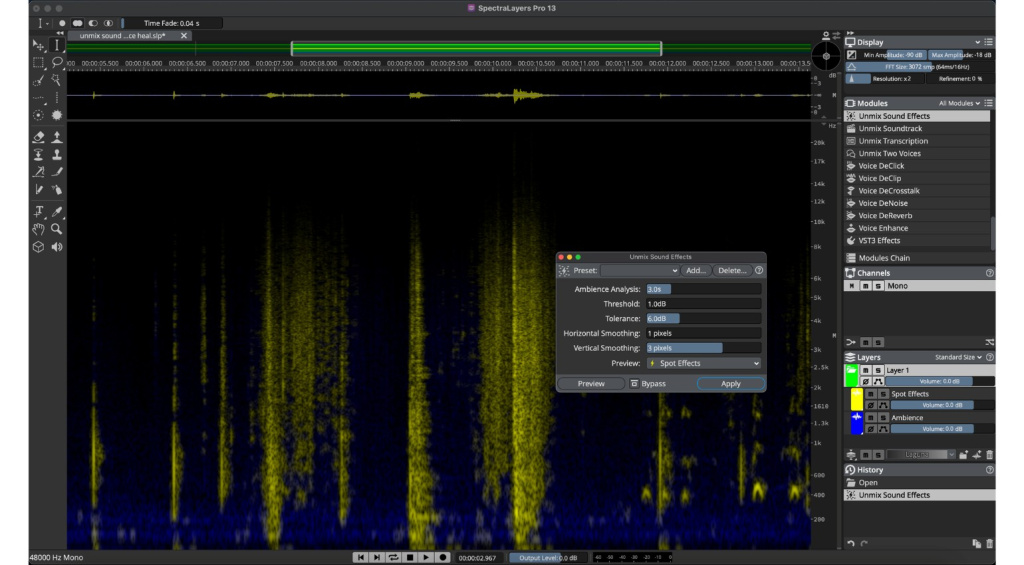Select the Time Selection tool in toolbar

coord(57,45)
